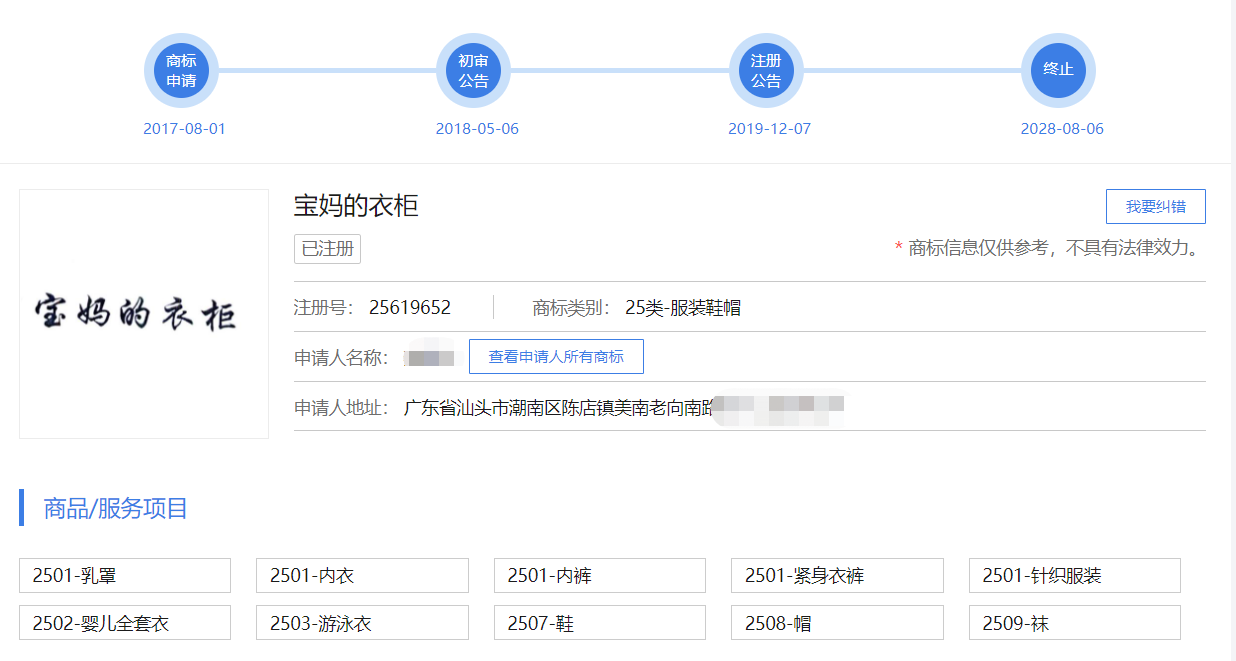This screenshot has height=661, width=1236.
Task: Choose the 2507-鞋 item tag
Action: click(x=600, y=623)
